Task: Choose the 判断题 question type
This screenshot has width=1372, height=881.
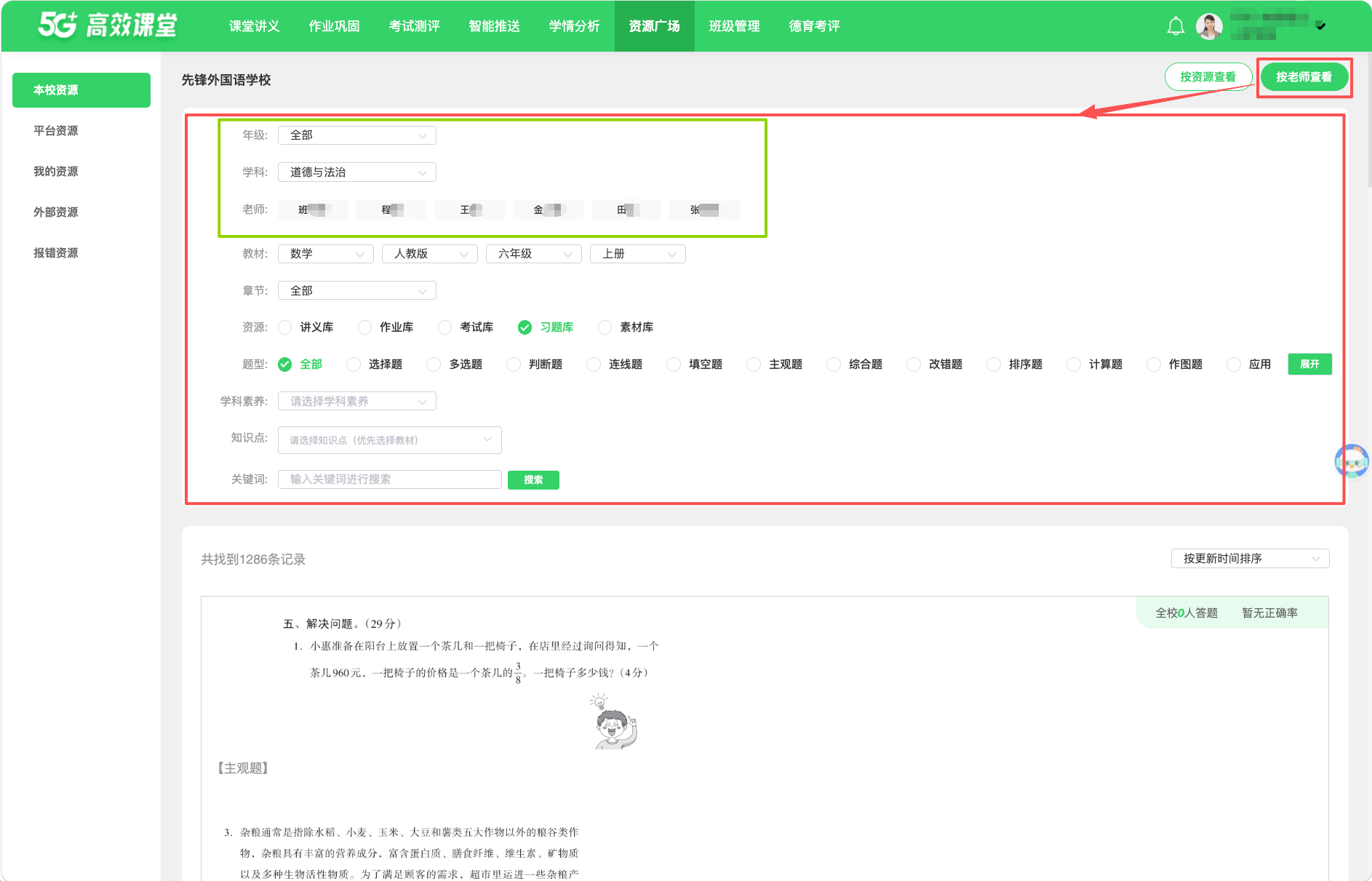Action: pos(514,364)
